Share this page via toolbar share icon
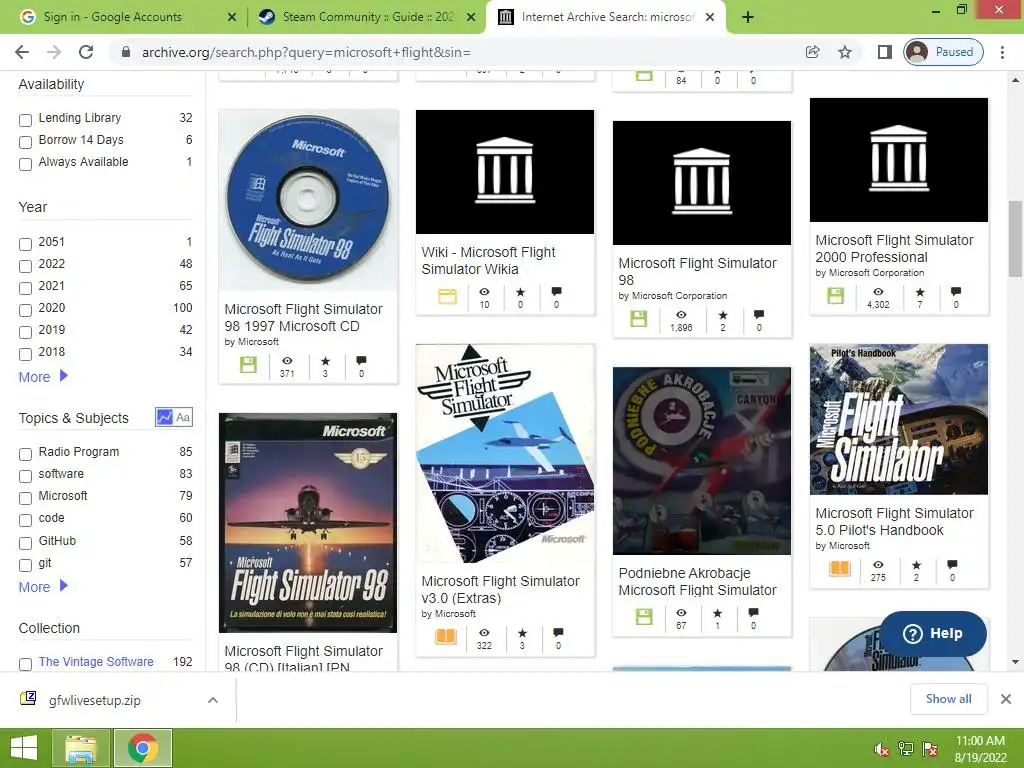Screen dimensions: 1024x768 [x=812, y=52]
